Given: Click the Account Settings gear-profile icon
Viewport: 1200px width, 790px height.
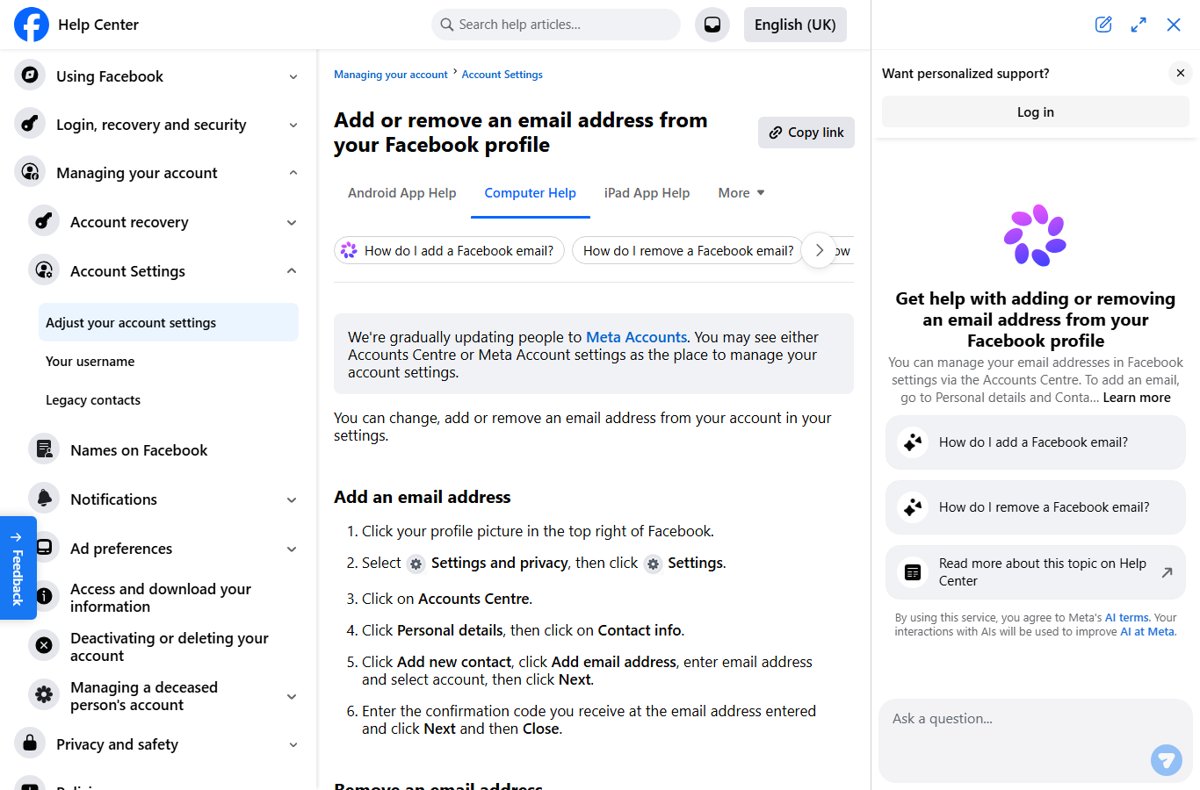Looking at the screenshot, I should tap(44, 271).
